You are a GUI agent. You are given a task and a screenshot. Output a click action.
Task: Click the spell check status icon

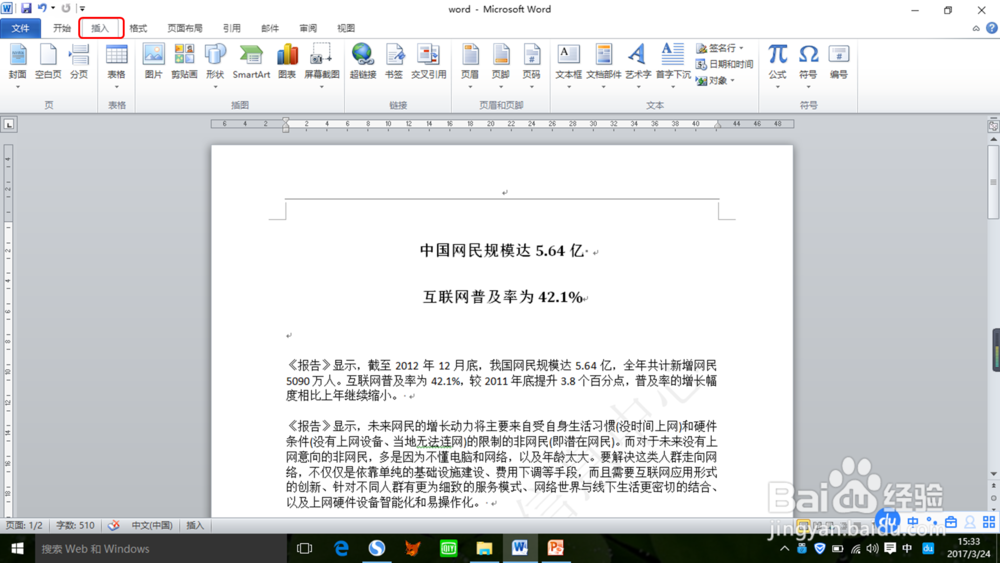tap(114, 525)
